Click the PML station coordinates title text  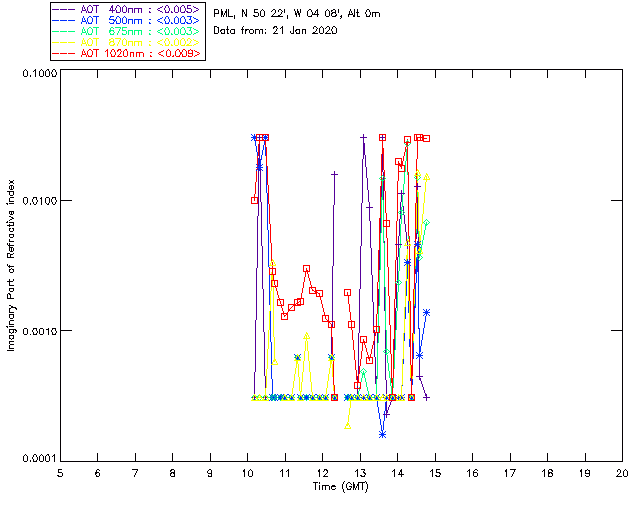297,14
